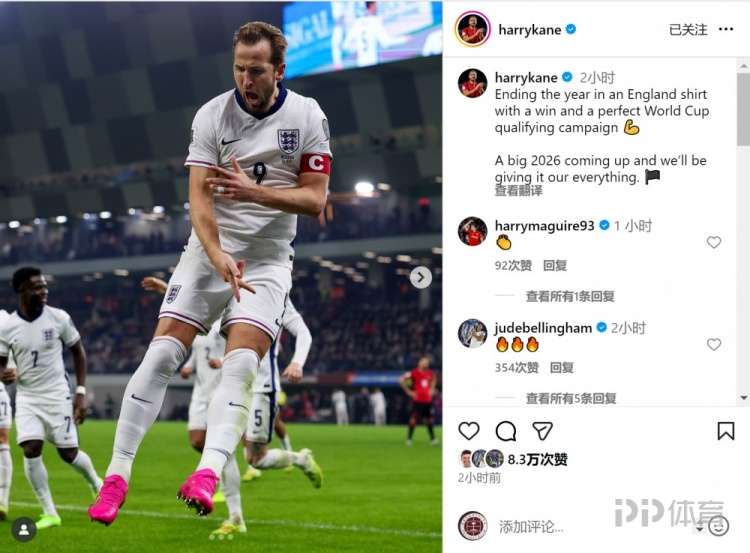This screenshot has width=750, height=553.
Task: Share the post via the paper plane icon
Action: [x=542, y=431]
